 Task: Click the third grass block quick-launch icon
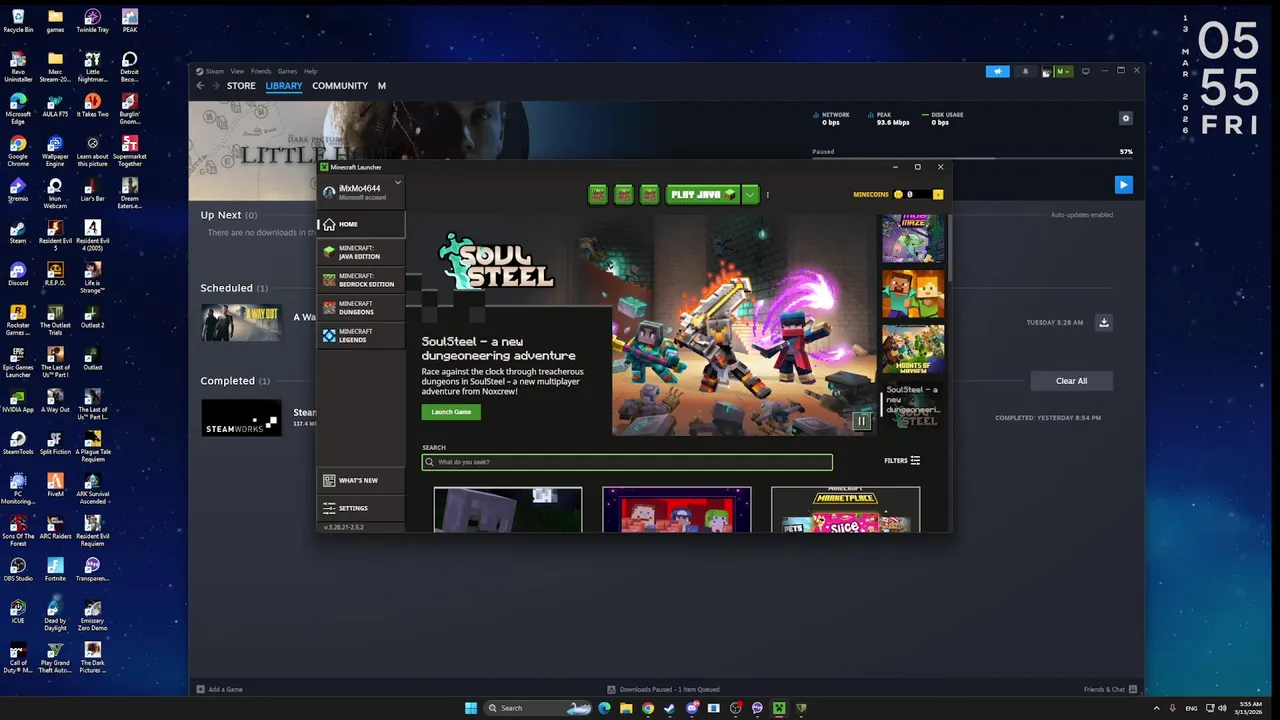pos(650,195)
